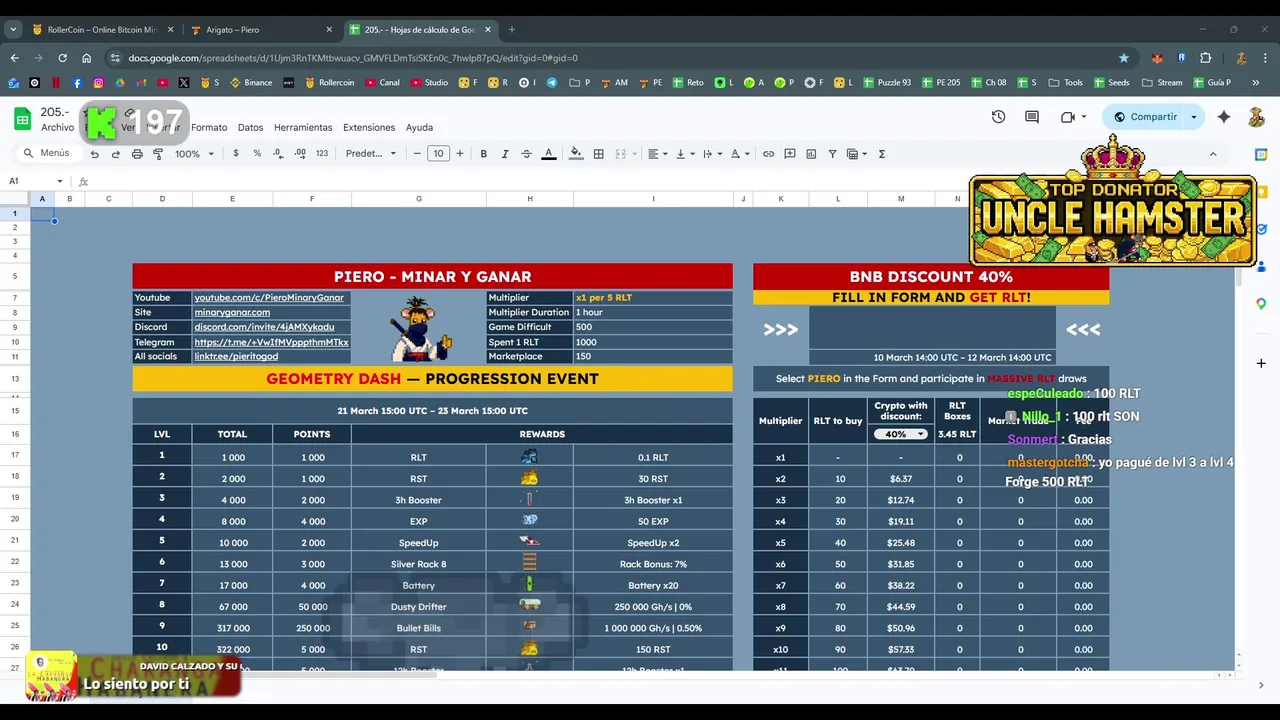1280x720 pixels.
Task: Decrease font size with minus button
Action: tap(416, 154)
